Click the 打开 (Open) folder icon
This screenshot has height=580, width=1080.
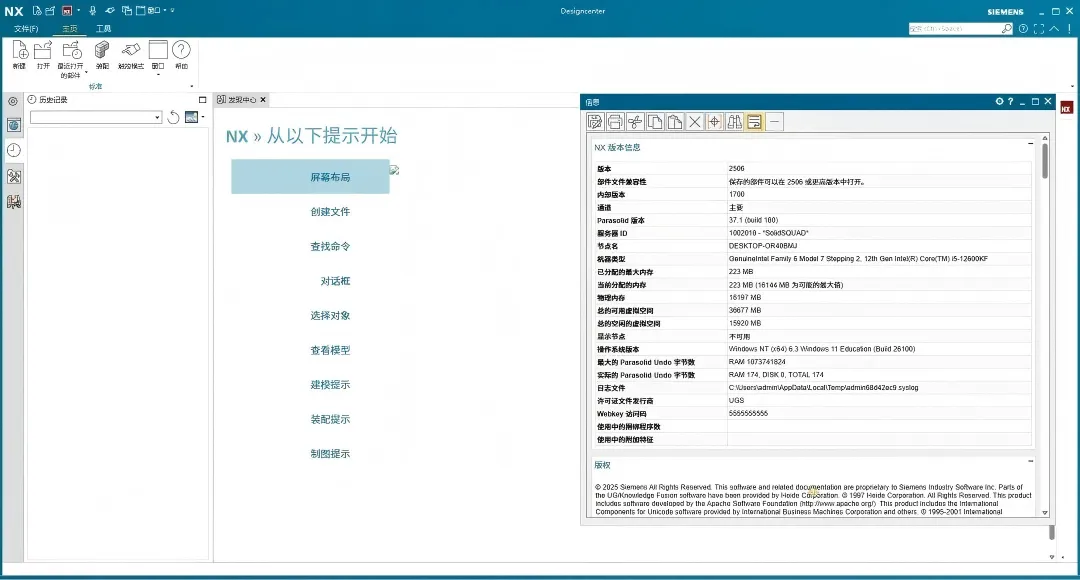click(x=43, y=50)
